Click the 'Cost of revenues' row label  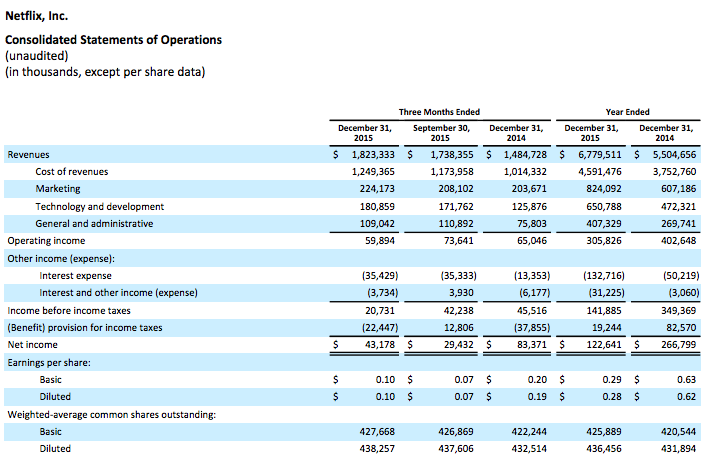coord(72,172)
